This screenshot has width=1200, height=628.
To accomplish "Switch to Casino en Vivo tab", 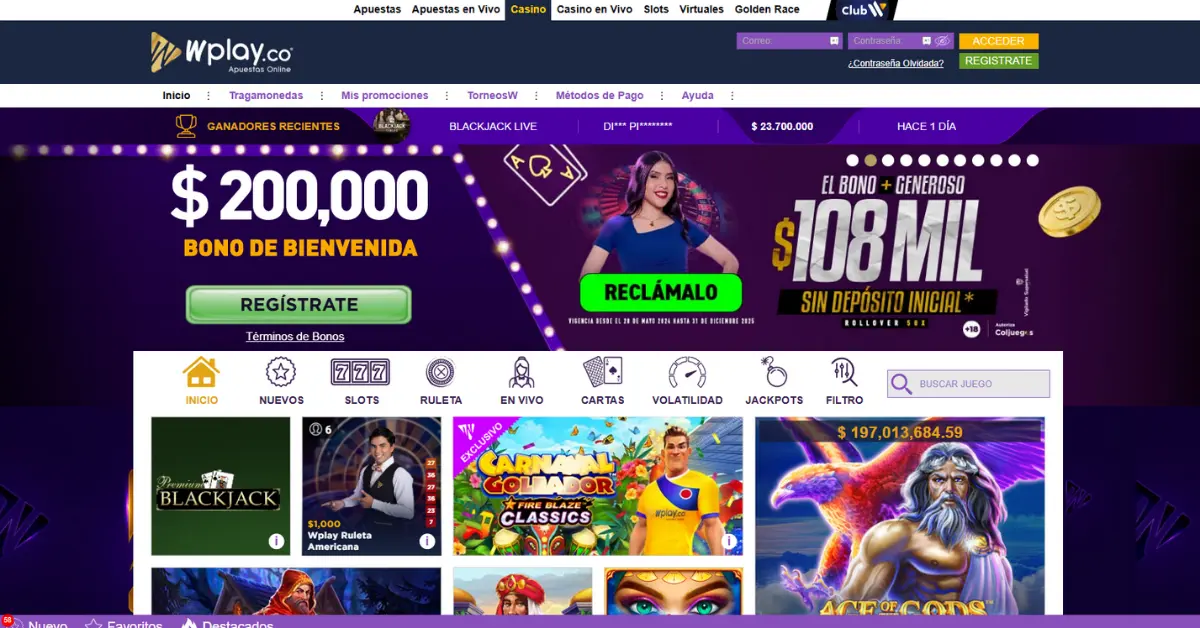I will pyautogui.click(x=594, y=9).
